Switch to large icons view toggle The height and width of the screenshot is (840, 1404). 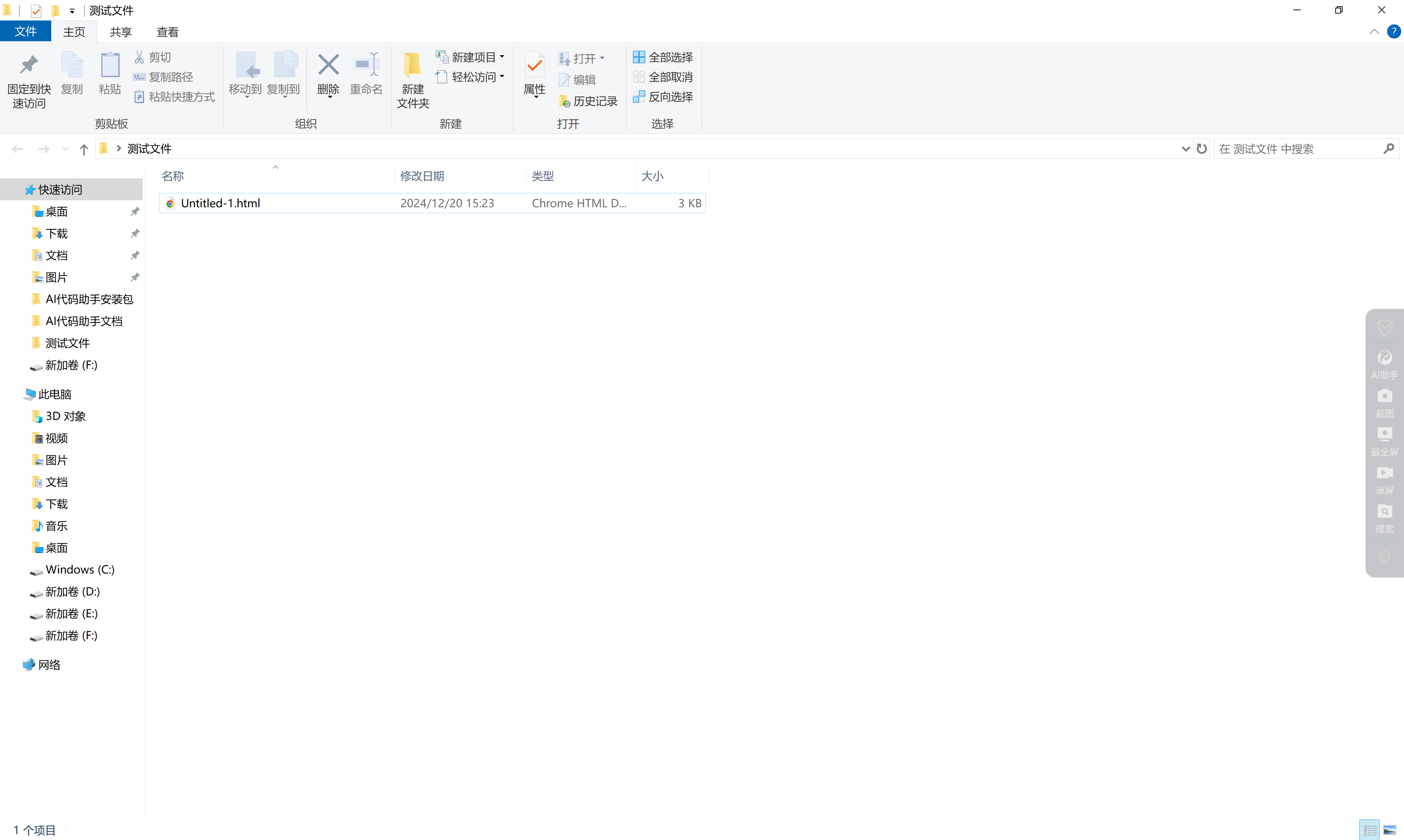(x=1389, y=830)
